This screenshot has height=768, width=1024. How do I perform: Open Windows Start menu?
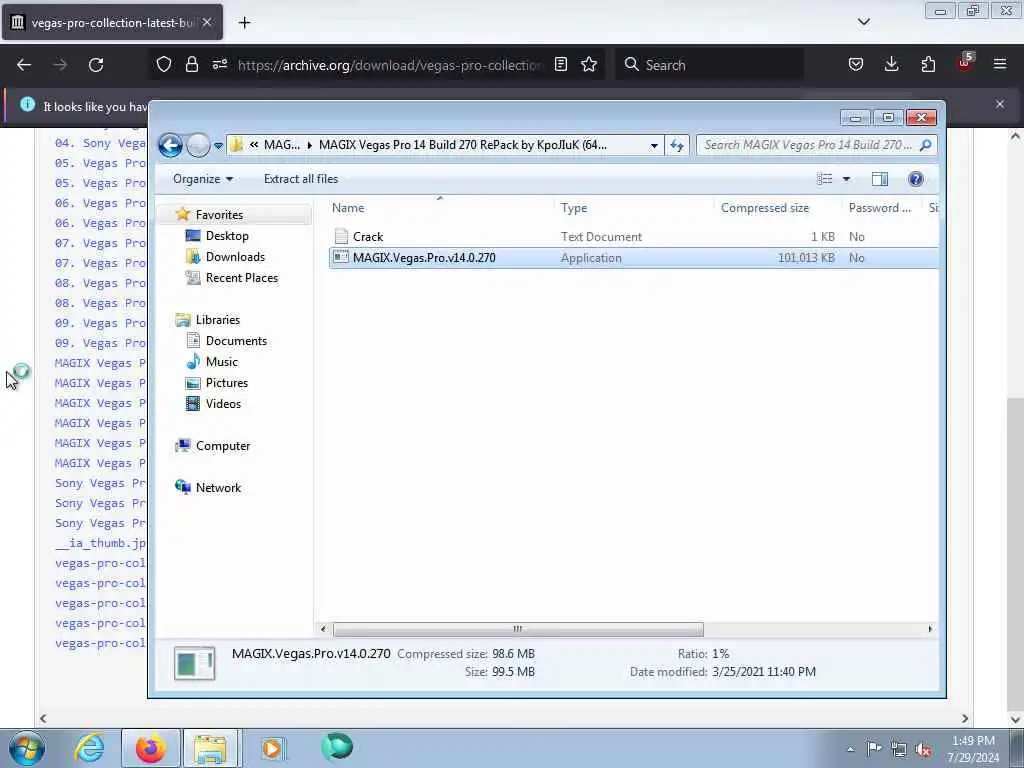tap(27, 748)
